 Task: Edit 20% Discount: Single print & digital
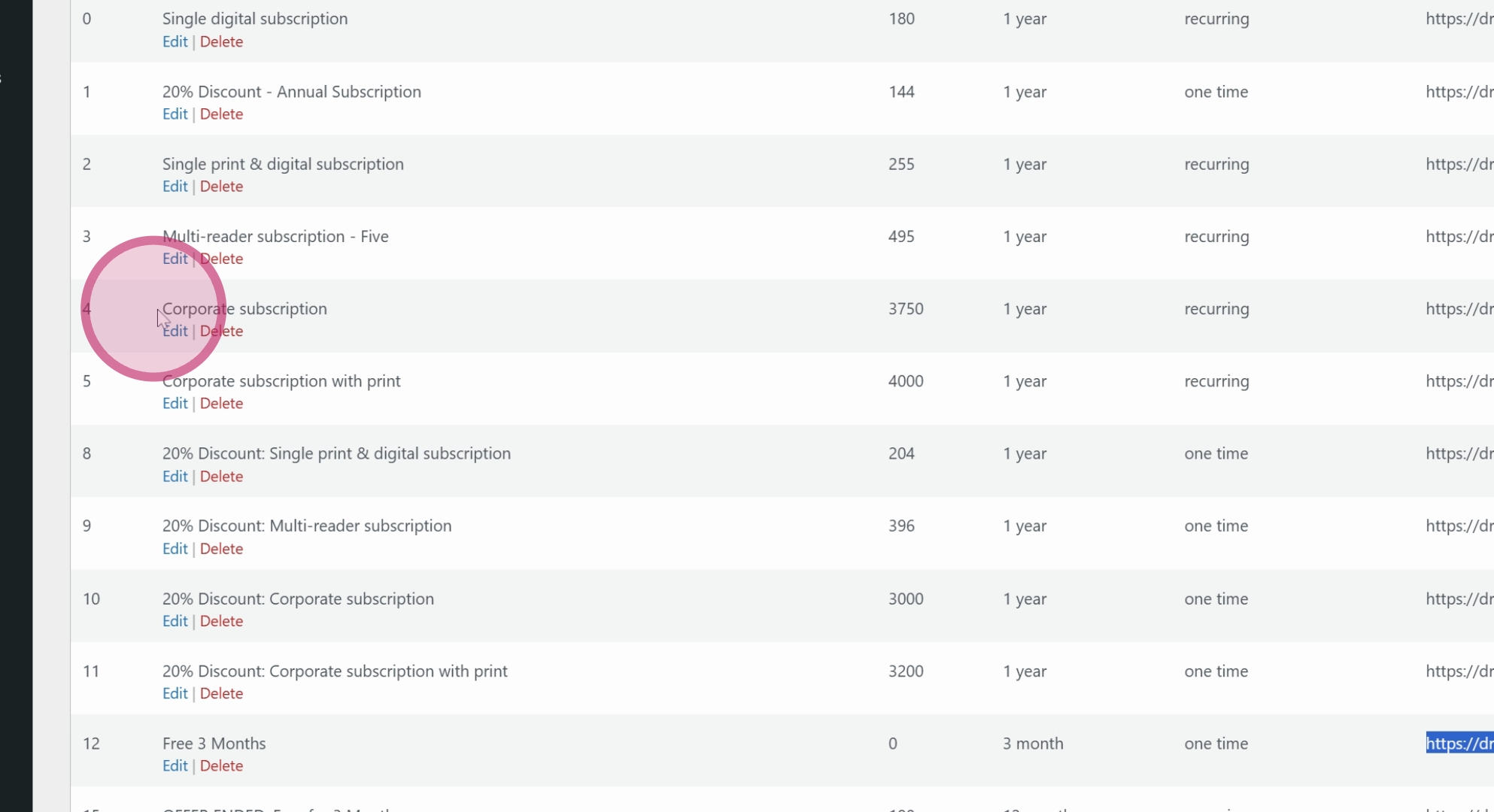point(175,477)
